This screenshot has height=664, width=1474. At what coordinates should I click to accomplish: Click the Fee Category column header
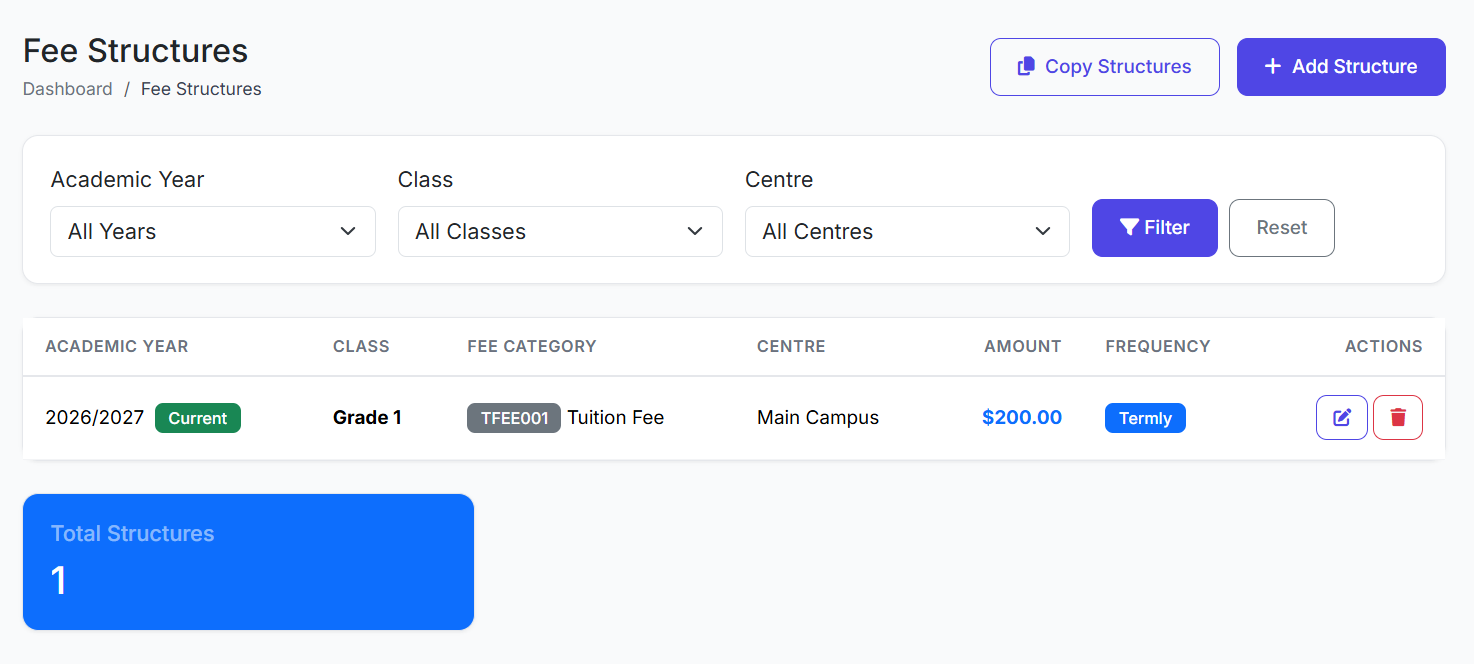[x=532, y=347]
